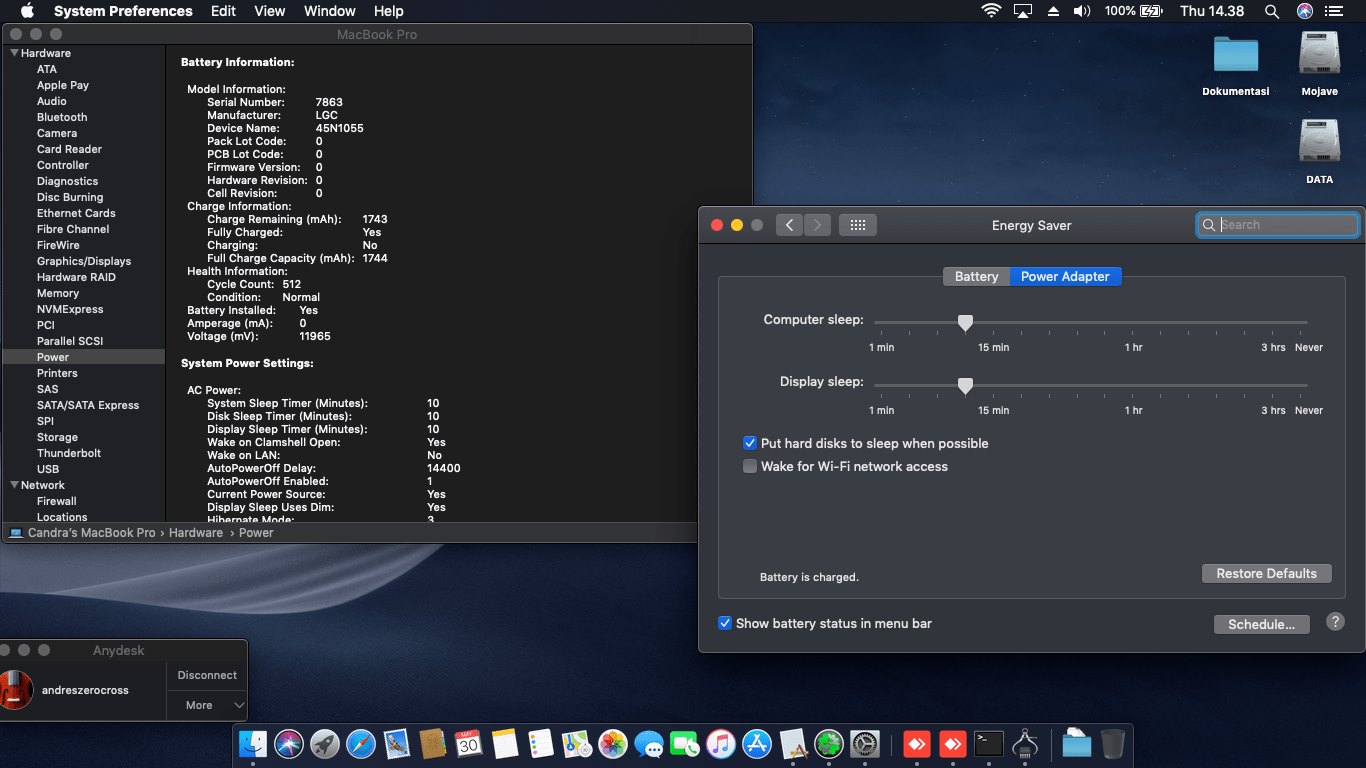
Task: Open the Trash in the Dock
Action: pos(1113,744)
